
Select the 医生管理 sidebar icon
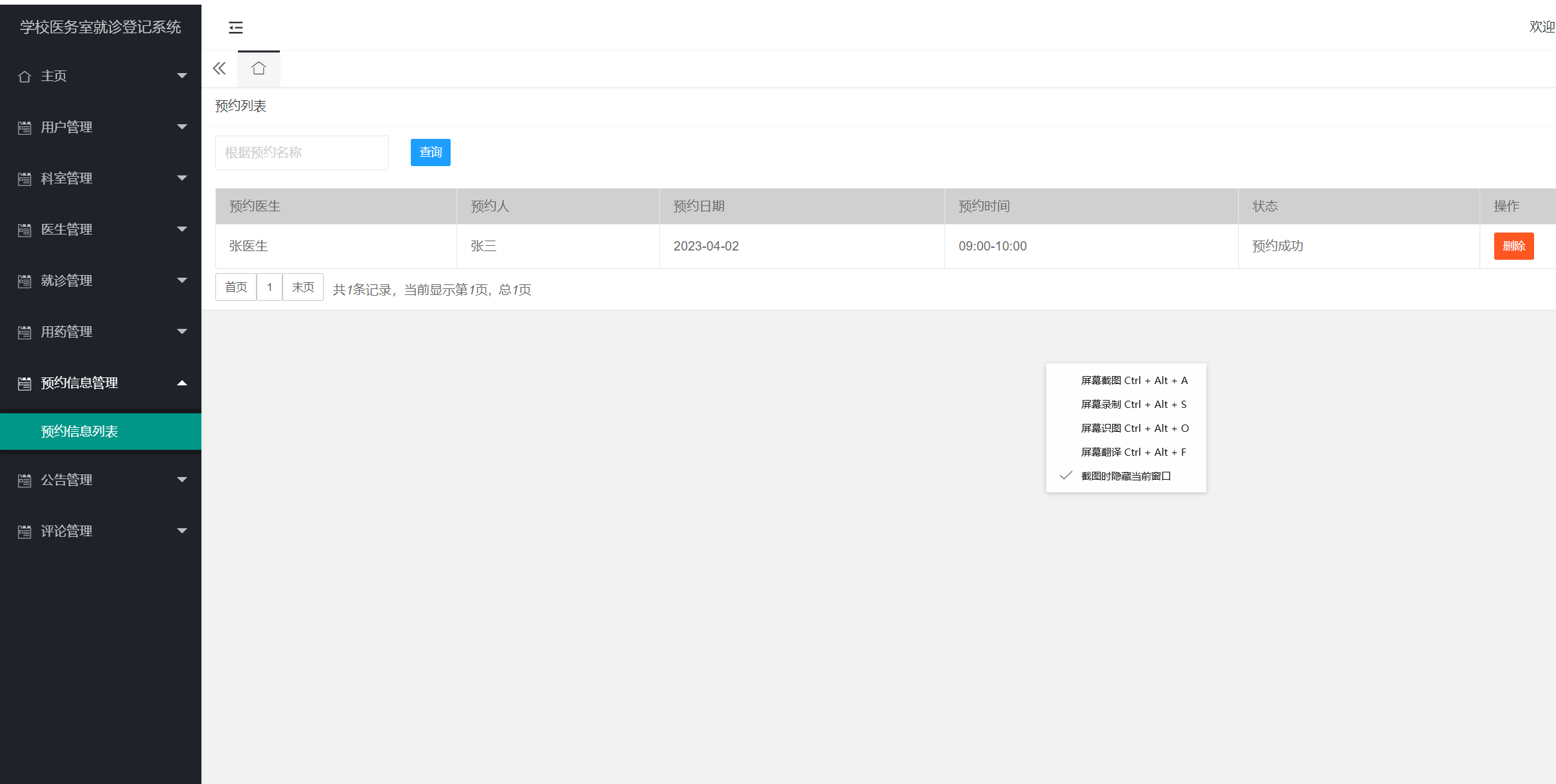click(x=25, y=229)
